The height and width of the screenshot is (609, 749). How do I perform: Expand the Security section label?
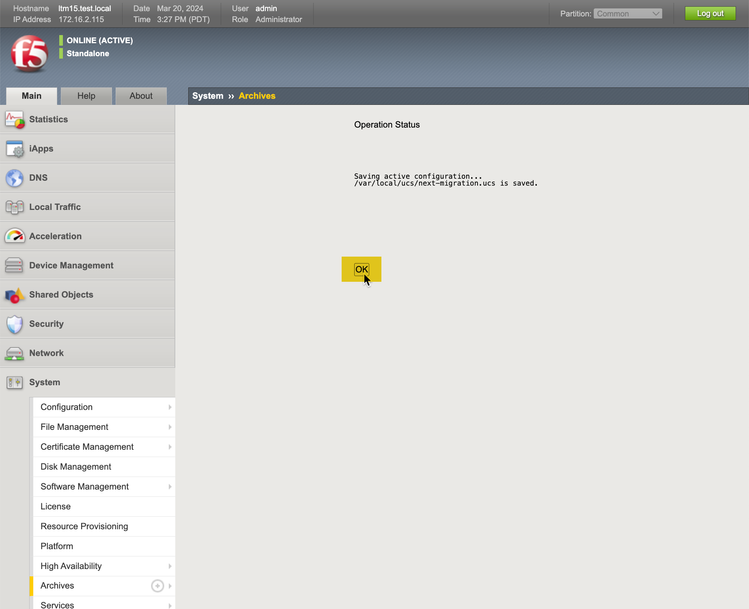point(46,324)
